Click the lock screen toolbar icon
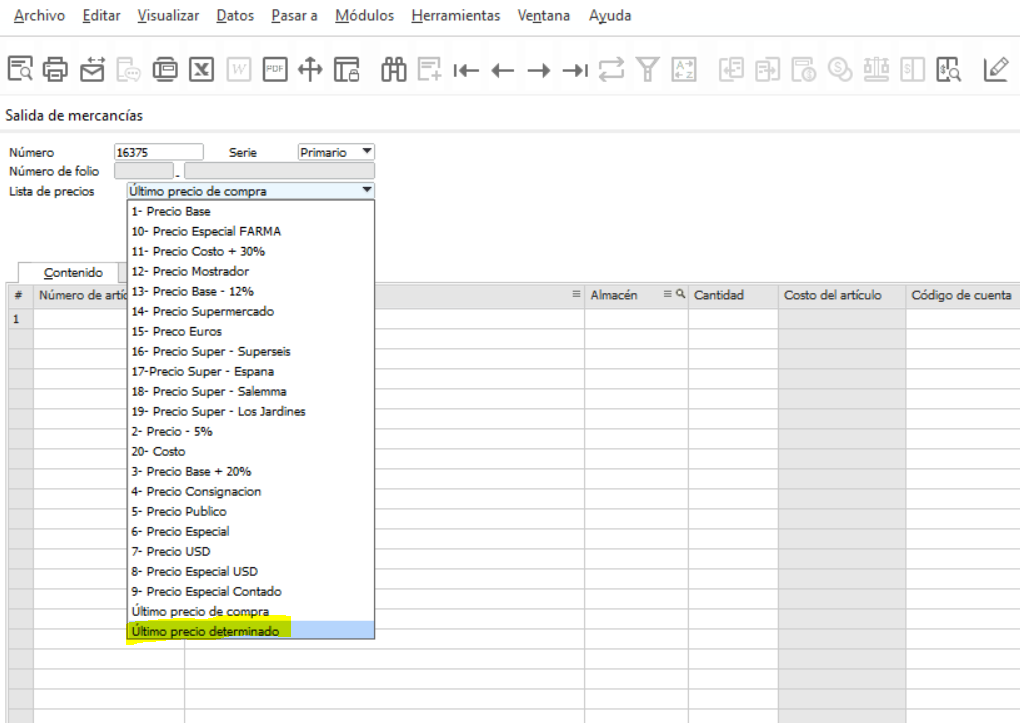 point(345,69)
